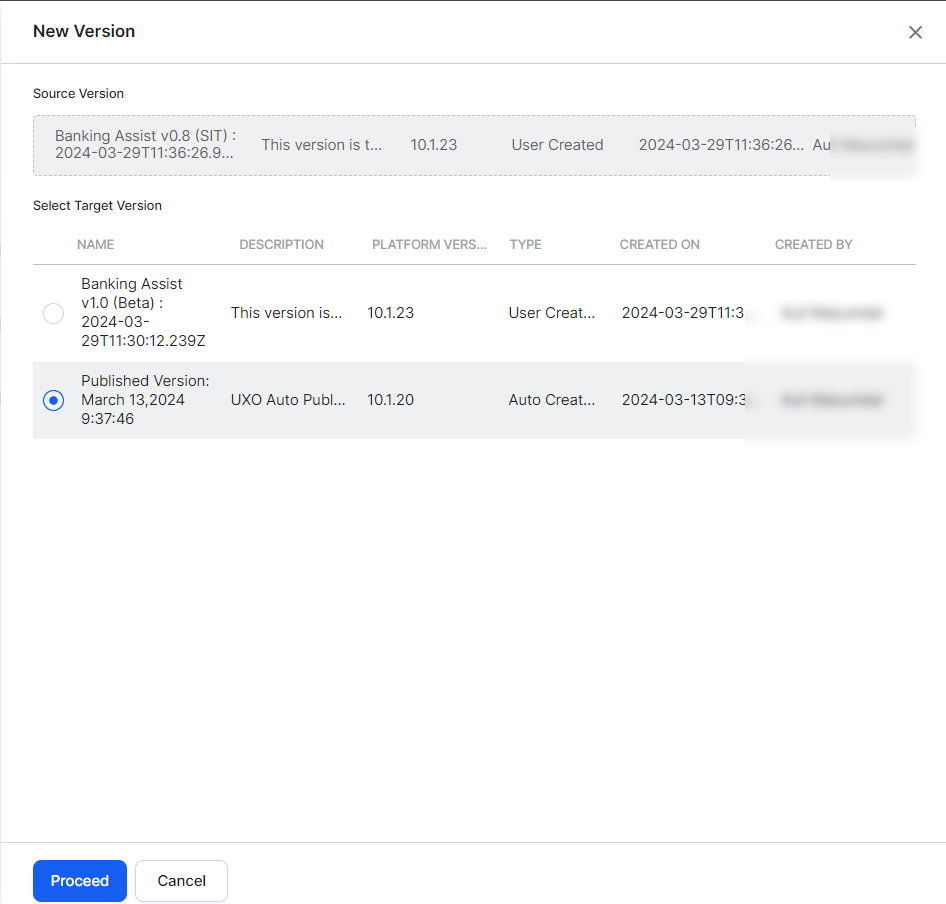Click the 2024-03-29T11:3... created on cell in table
Image resolution: width=946 pixels, height=904 pixels.
pos(682,313)
